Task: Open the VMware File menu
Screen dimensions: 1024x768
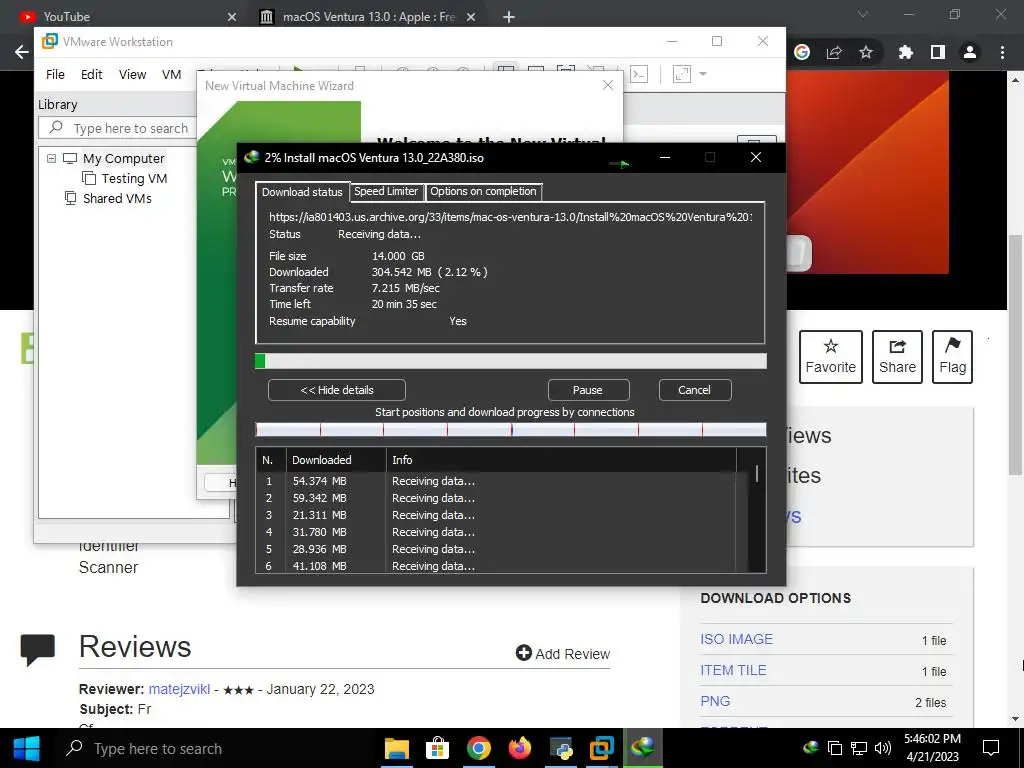Action: 56,74
